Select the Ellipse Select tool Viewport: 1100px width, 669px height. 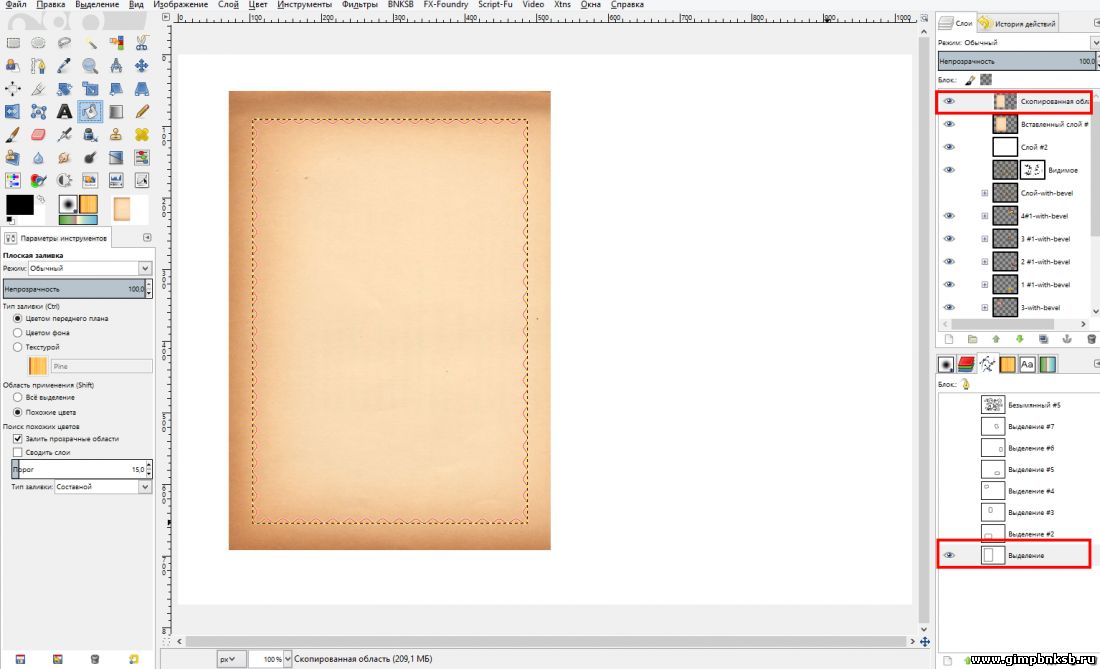pyautogui.click(x=39, y=43)
